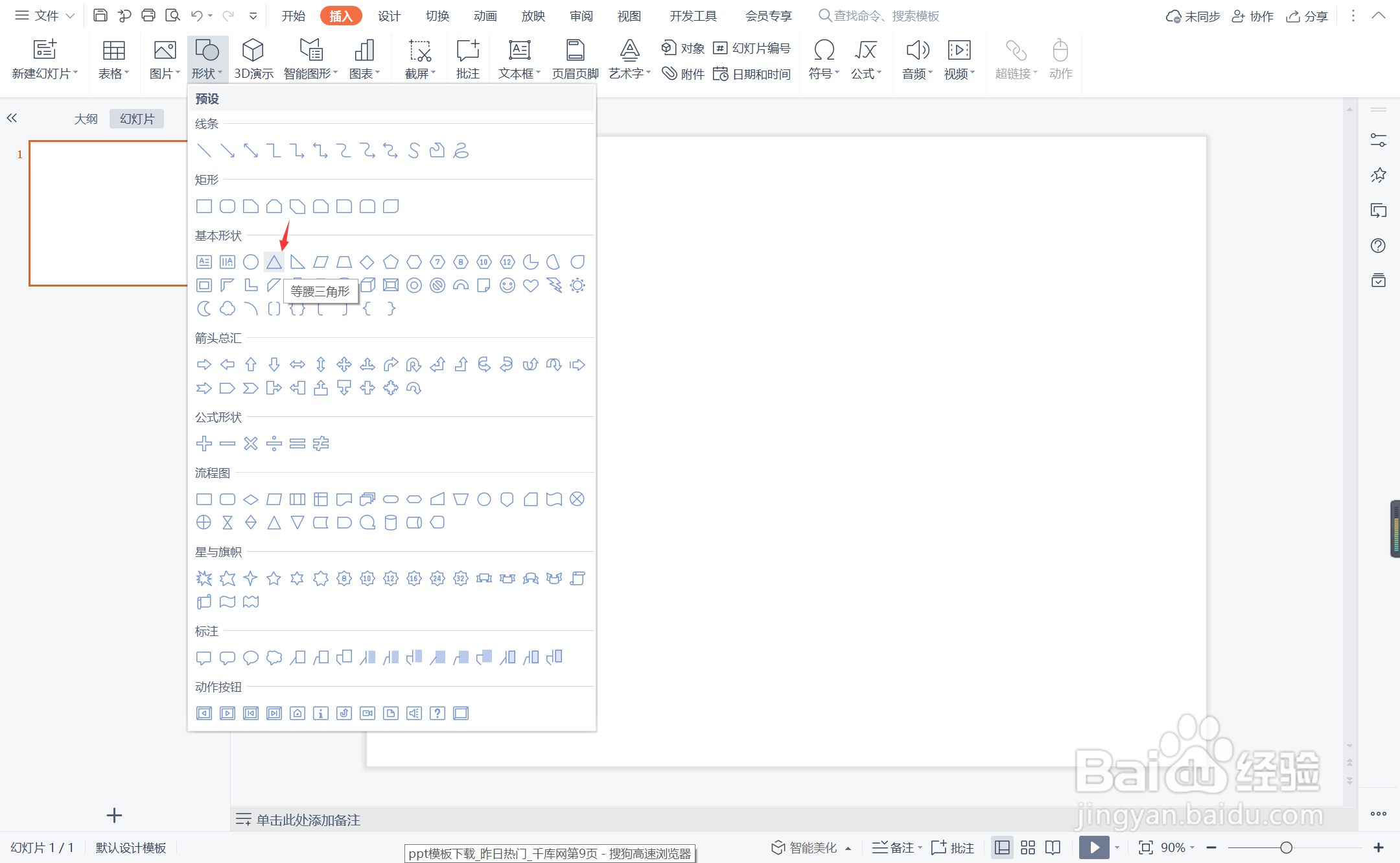Viewport: 1400px width, 863px height.
Task: Switch to slide sorter view
Action: coord(1028,847)
